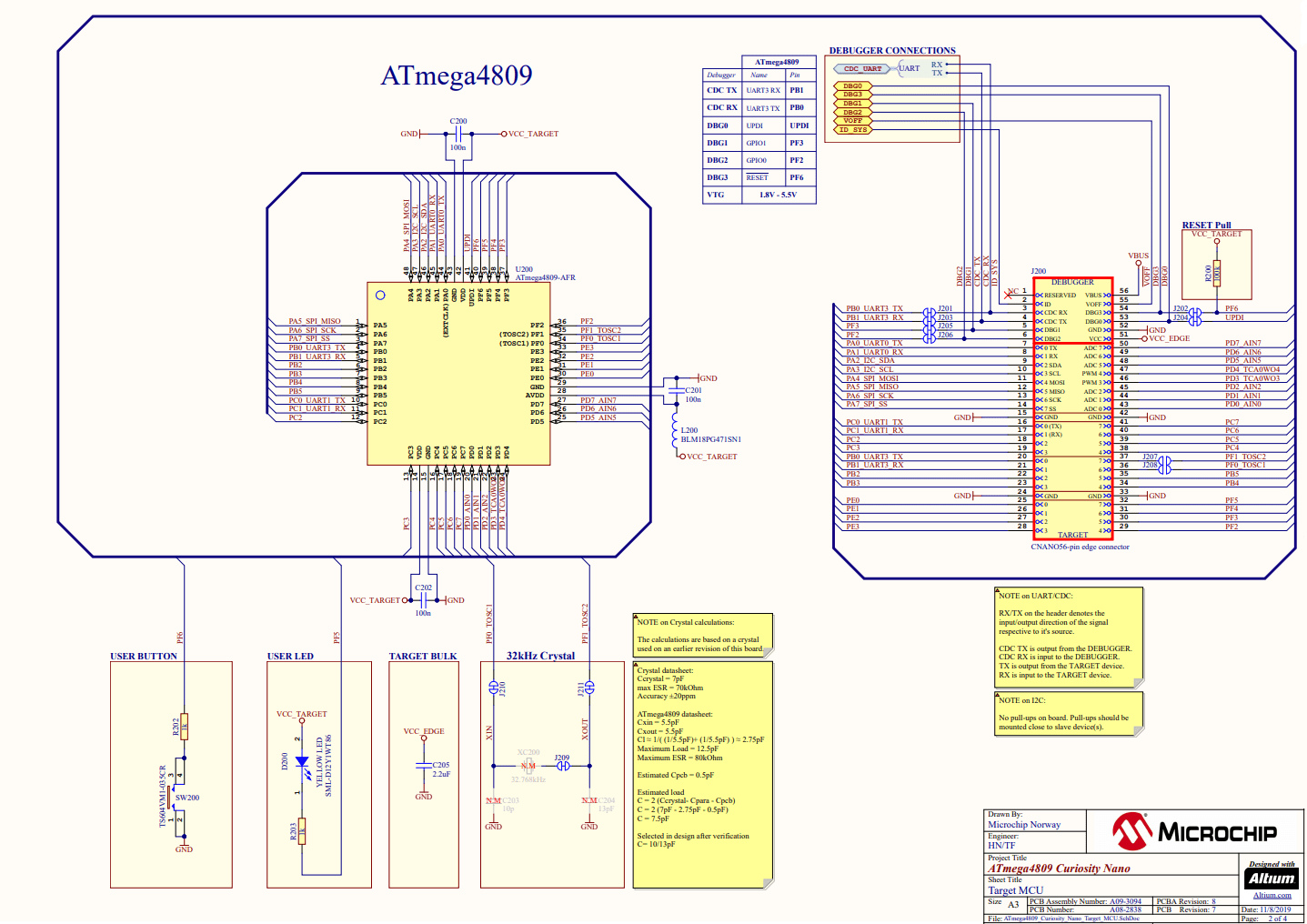Screen dimensions: 1307x924
Task: Click the A09-3094 assembly number
Action: coord(1125,901)
